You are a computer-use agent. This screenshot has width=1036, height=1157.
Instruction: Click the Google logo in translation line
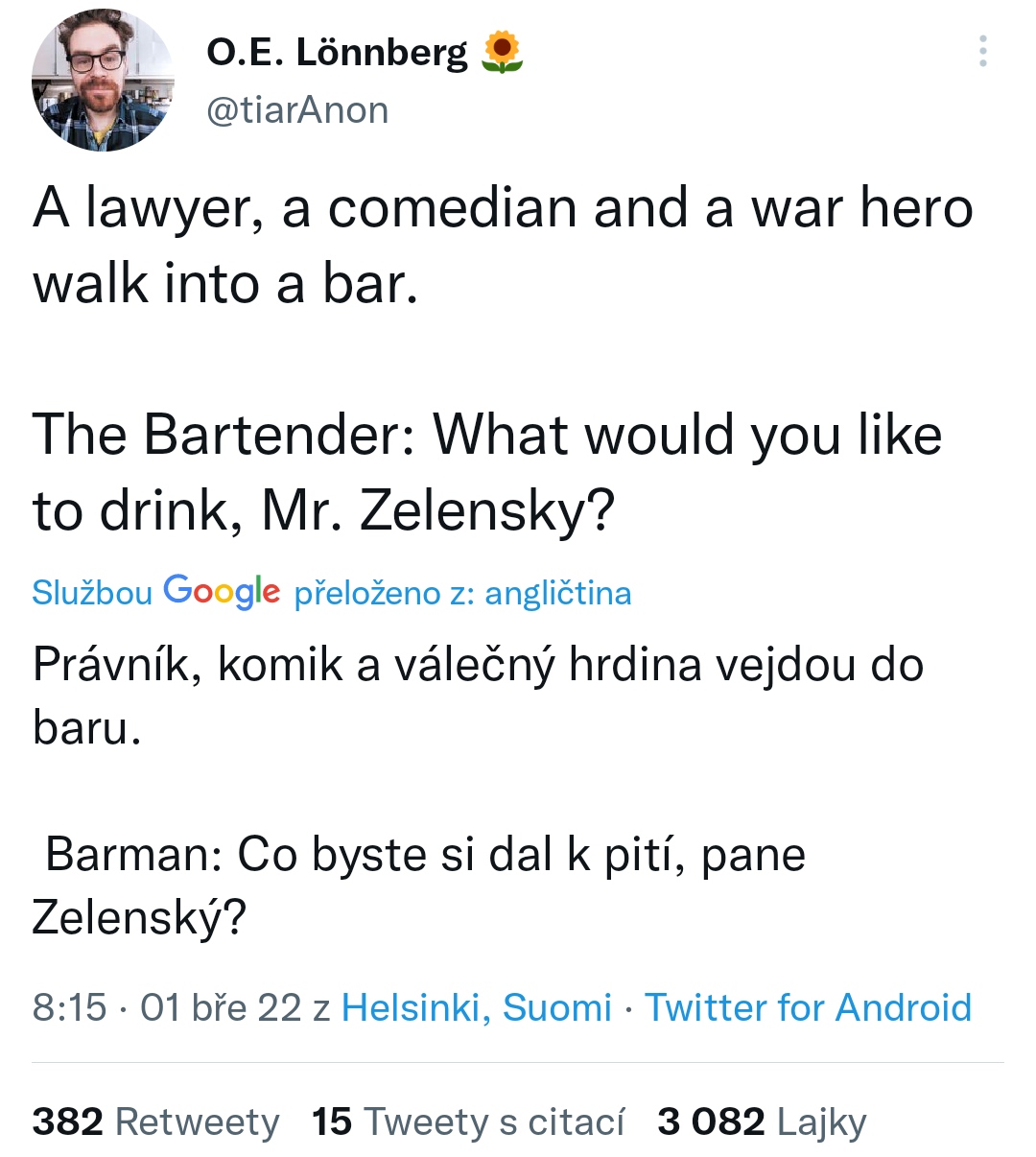[222, 591]
